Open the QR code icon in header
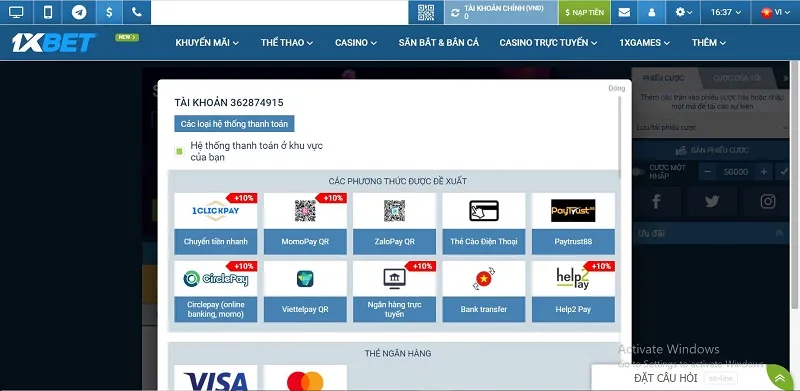 (x=426, y=12)
